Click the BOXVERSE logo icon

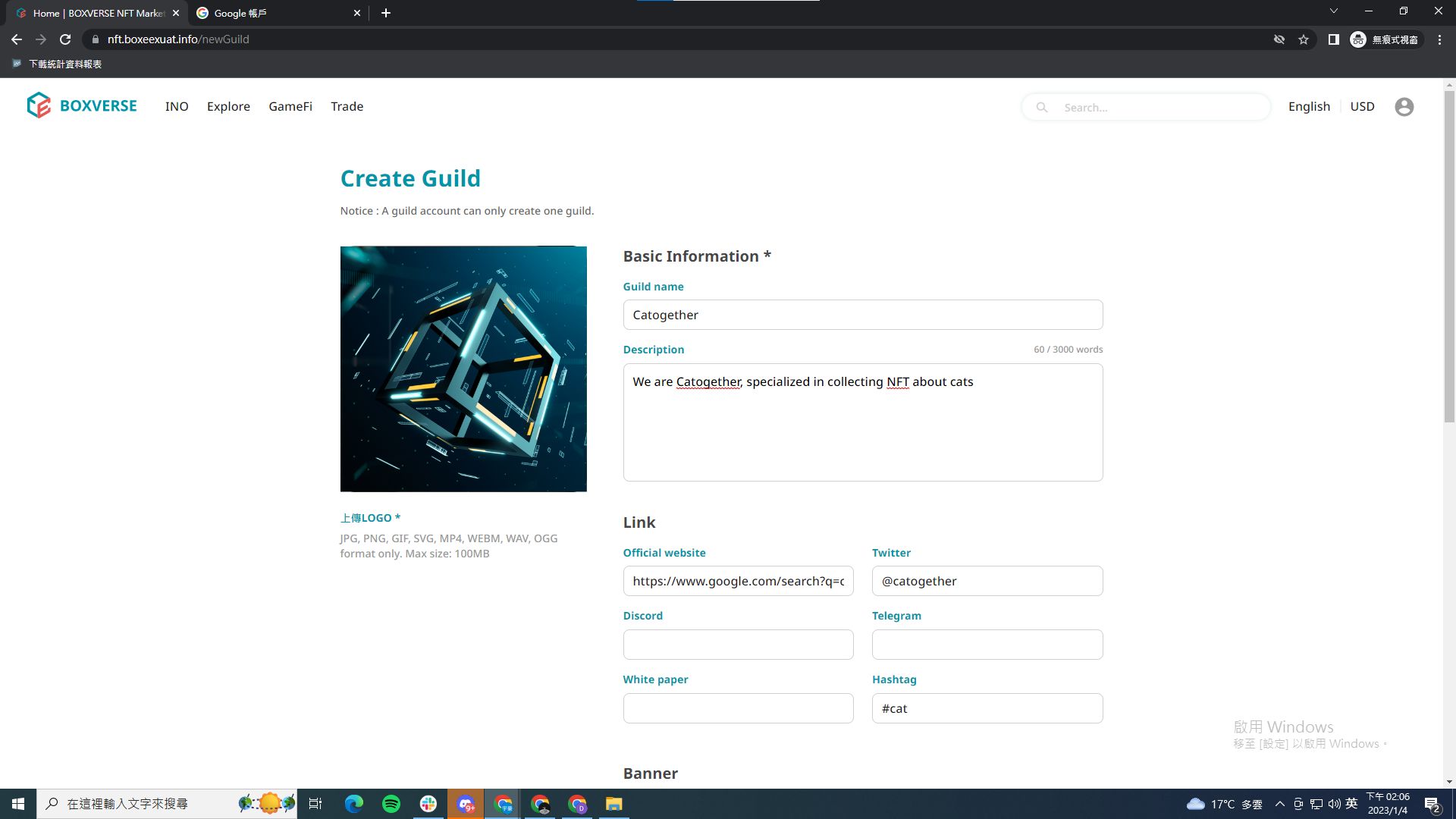pyautogui.click(x=38, y=105)
